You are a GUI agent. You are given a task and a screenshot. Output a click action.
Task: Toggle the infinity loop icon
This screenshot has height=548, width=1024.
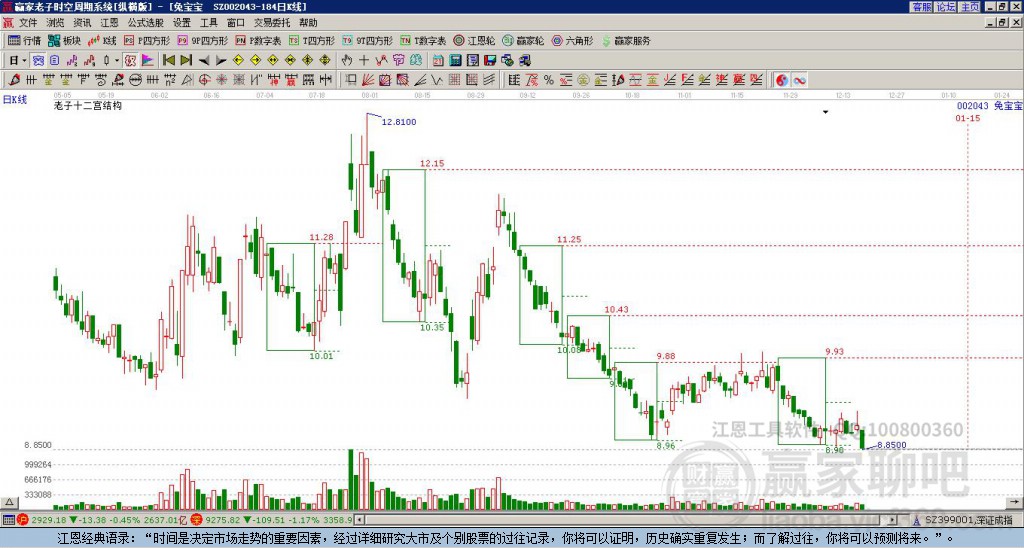point(799,80)
